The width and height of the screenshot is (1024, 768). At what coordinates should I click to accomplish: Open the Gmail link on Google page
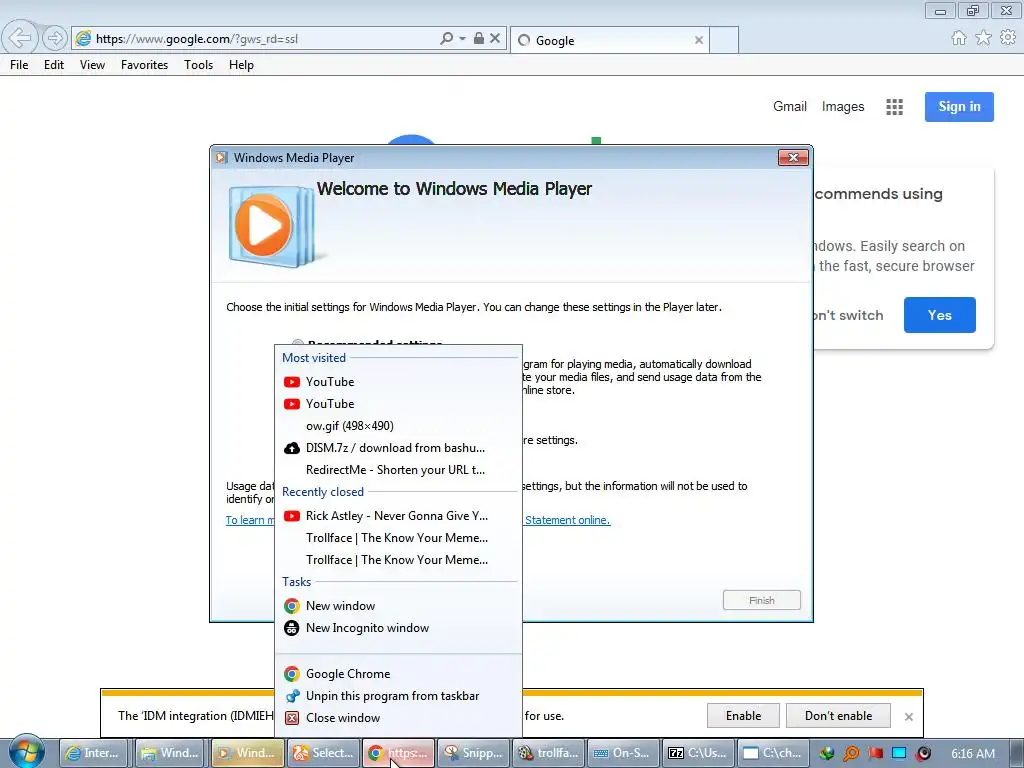coord(790,106)
